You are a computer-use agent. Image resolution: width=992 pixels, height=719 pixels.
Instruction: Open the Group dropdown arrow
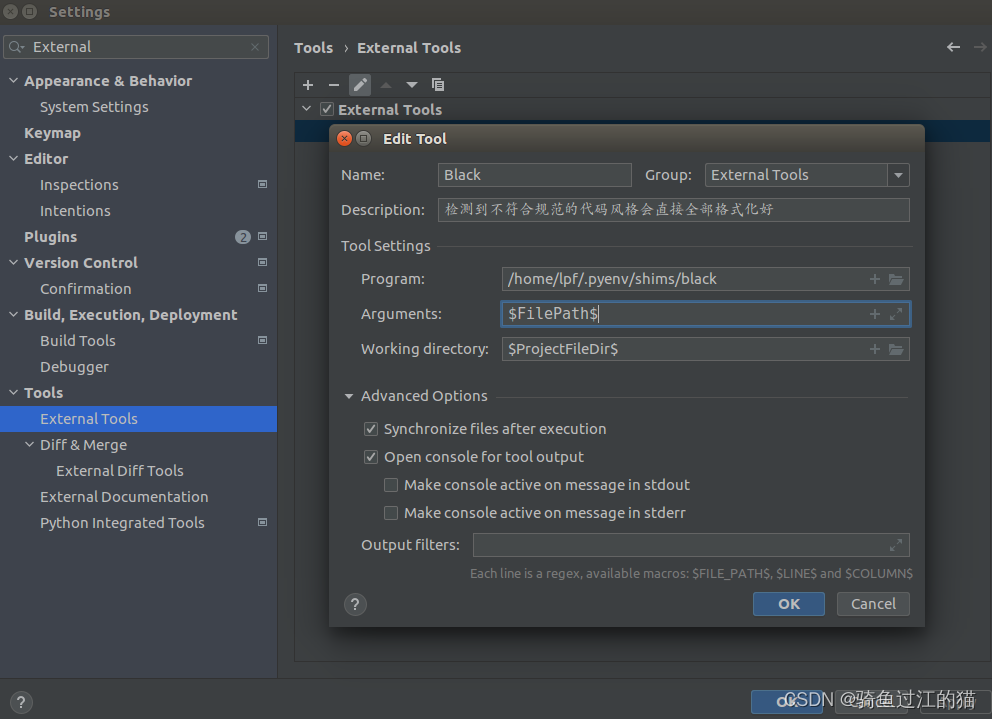898,175
